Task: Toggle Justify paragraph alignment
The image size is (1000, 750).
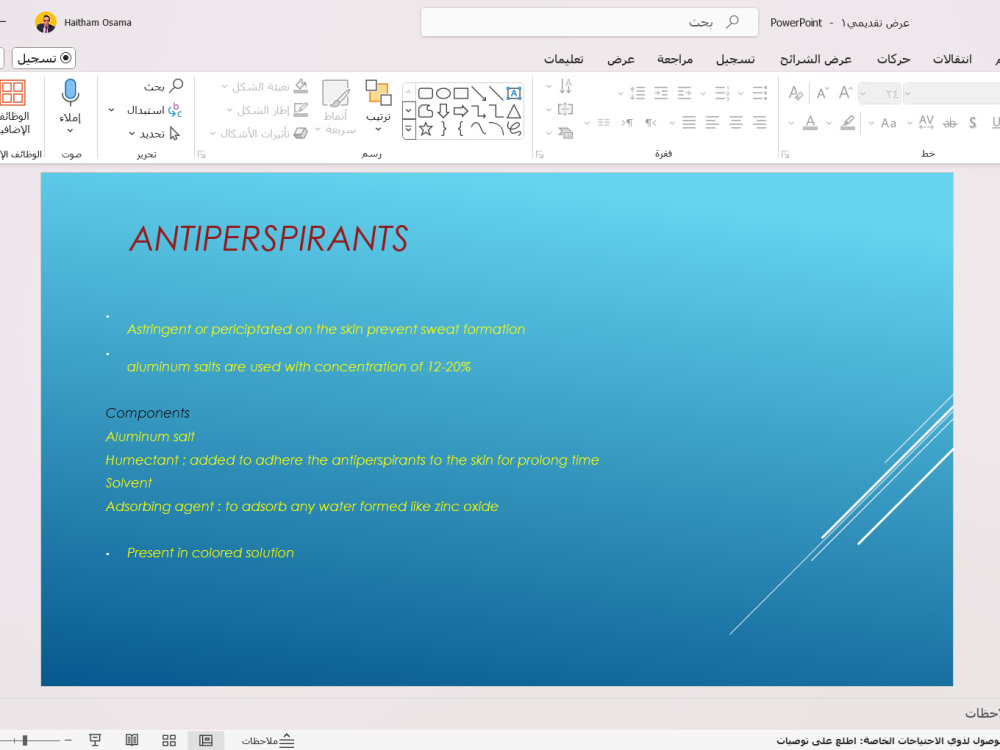Action: (x=689, y=122)
